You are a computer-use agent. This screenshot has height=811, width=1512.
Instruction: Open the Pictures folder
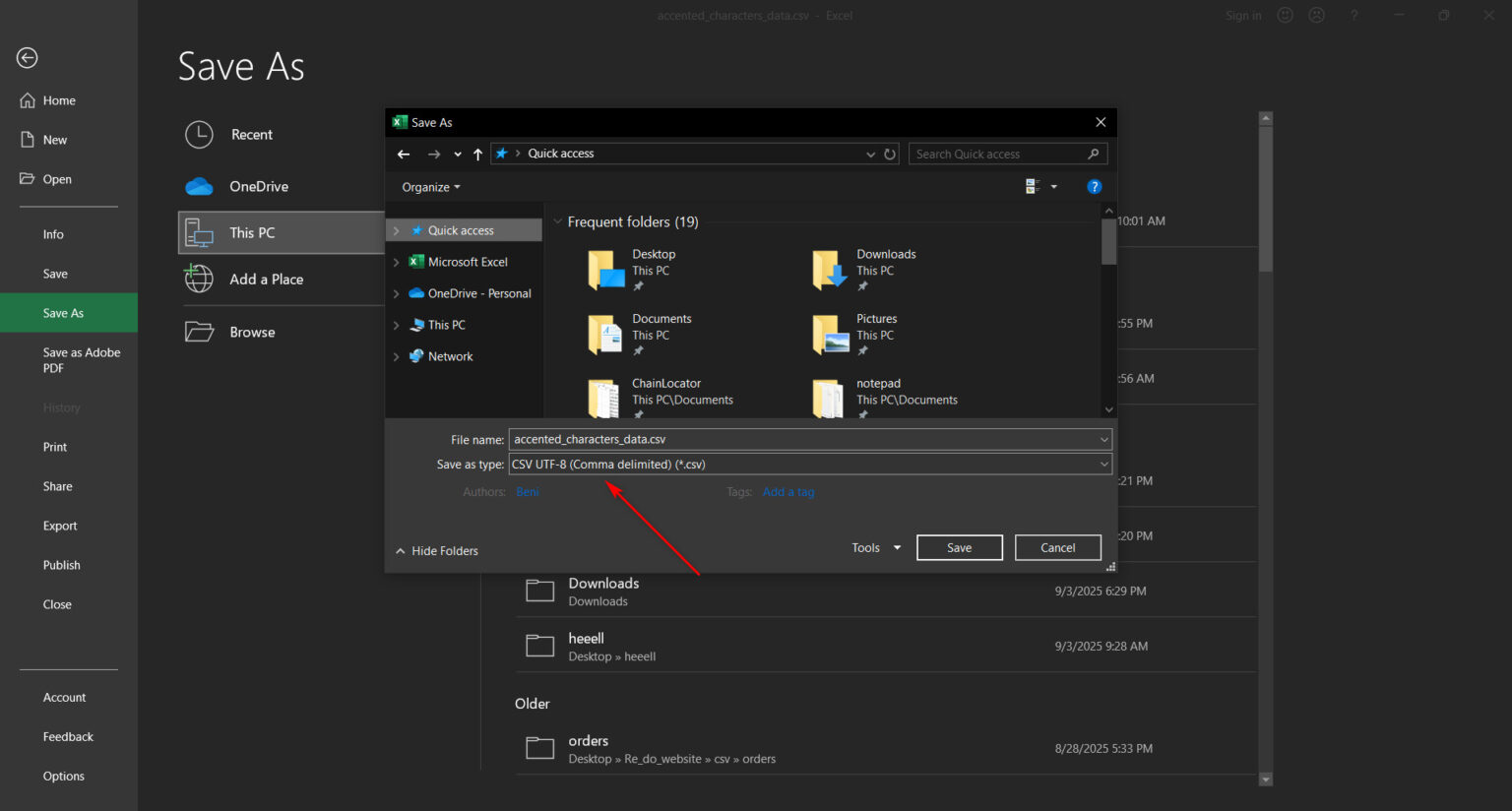coord(830,335)
